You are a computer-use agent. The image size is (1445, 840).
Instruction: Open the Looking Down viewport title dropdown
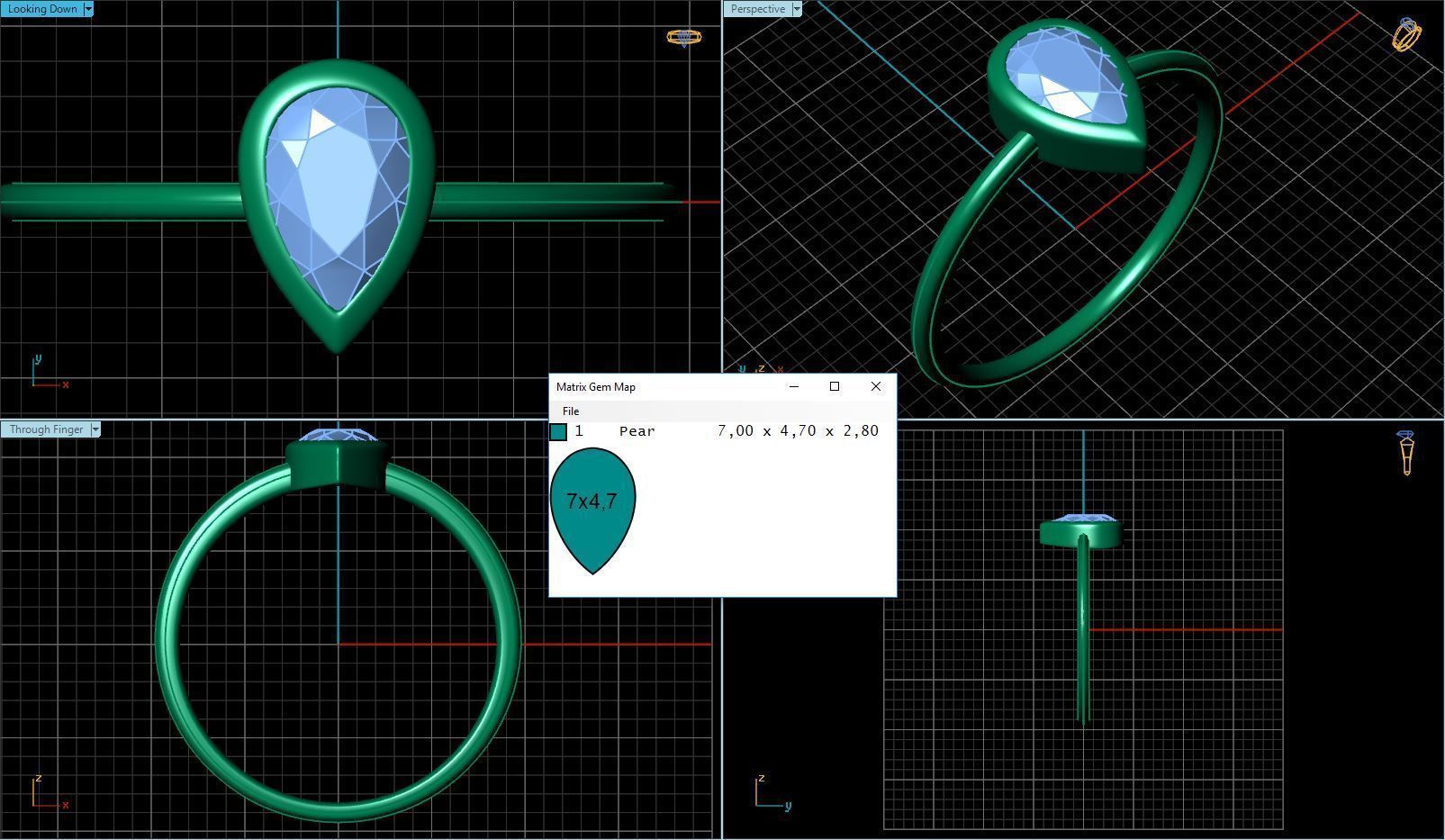(88, 8)
